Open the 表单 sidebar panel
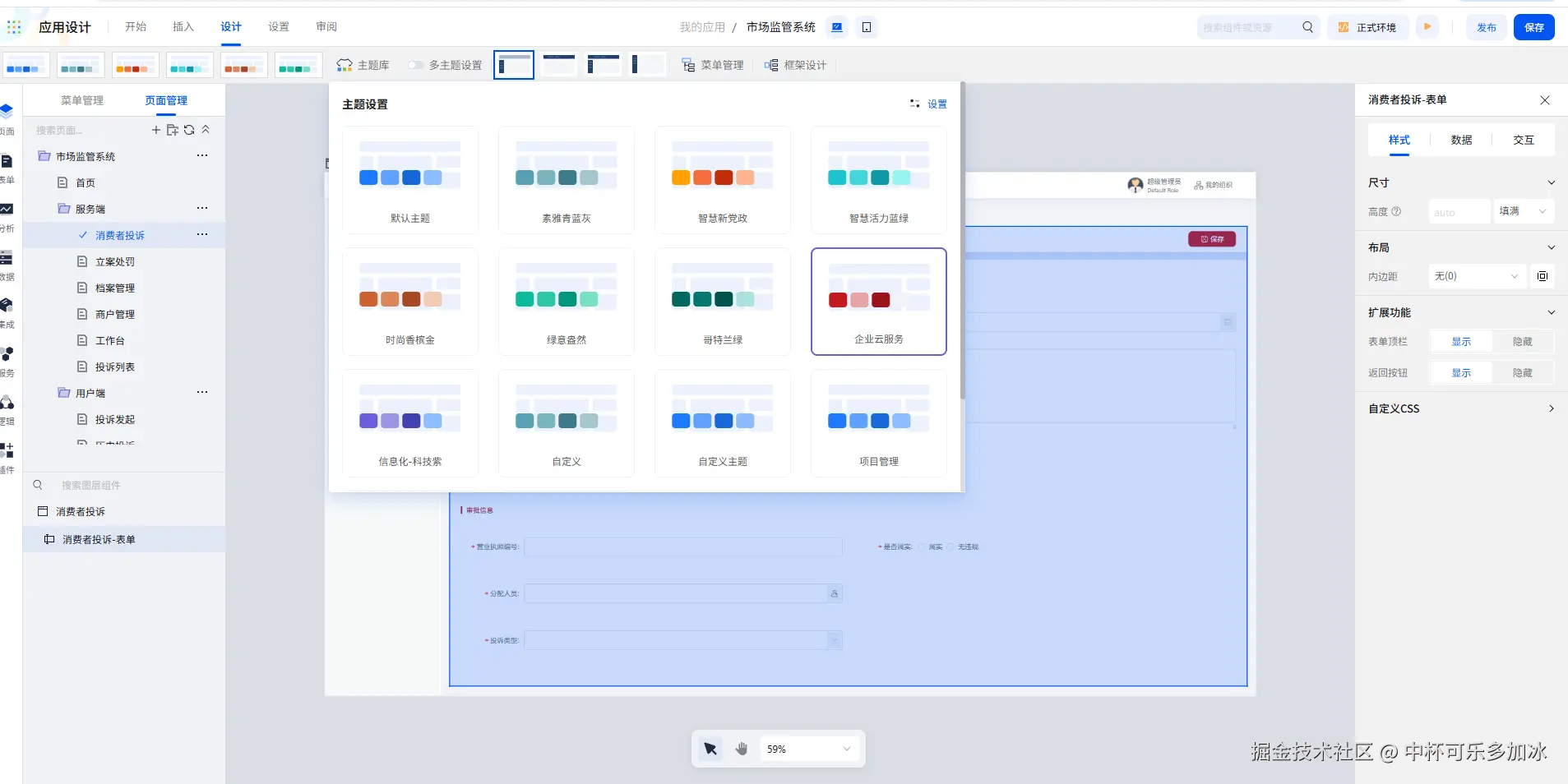 pyautogui.click(x=7, y=168)
